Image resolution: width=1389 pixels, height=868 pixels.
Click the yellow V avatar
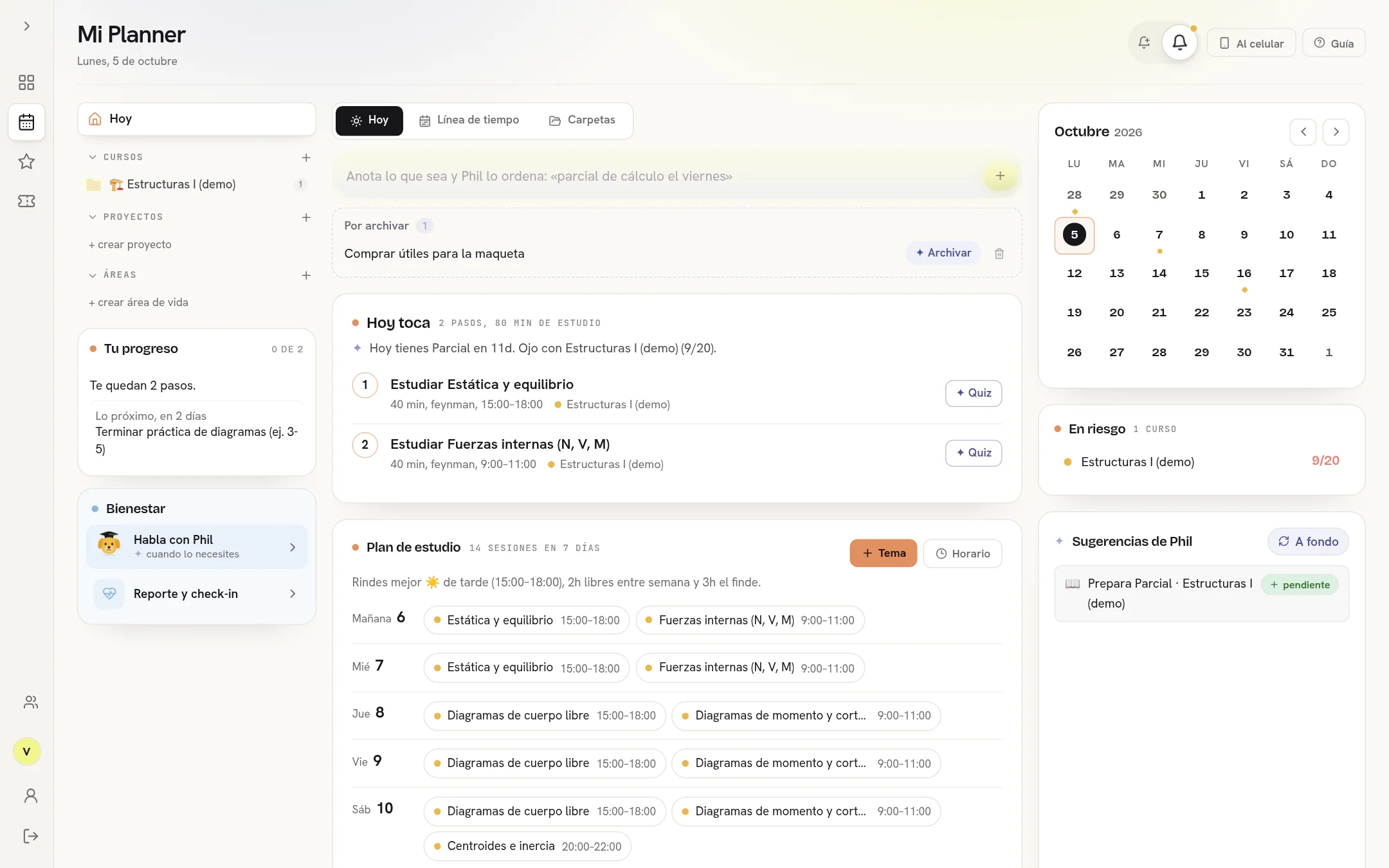pos(26,751)
